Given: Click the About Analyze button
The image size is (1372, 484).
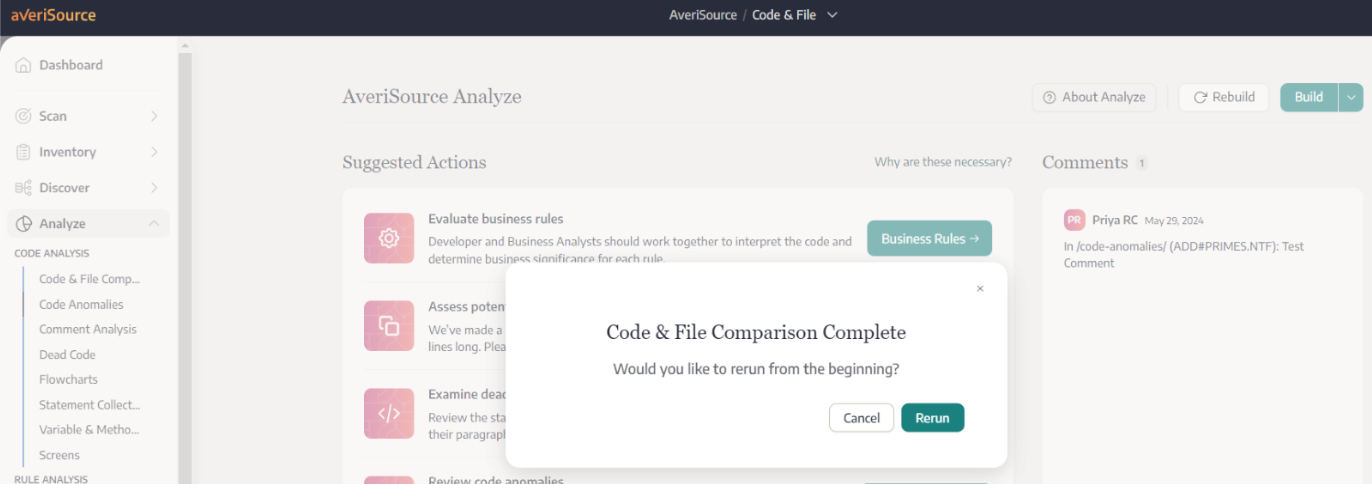Looking at the screenshot, I should pos(1094,97).
